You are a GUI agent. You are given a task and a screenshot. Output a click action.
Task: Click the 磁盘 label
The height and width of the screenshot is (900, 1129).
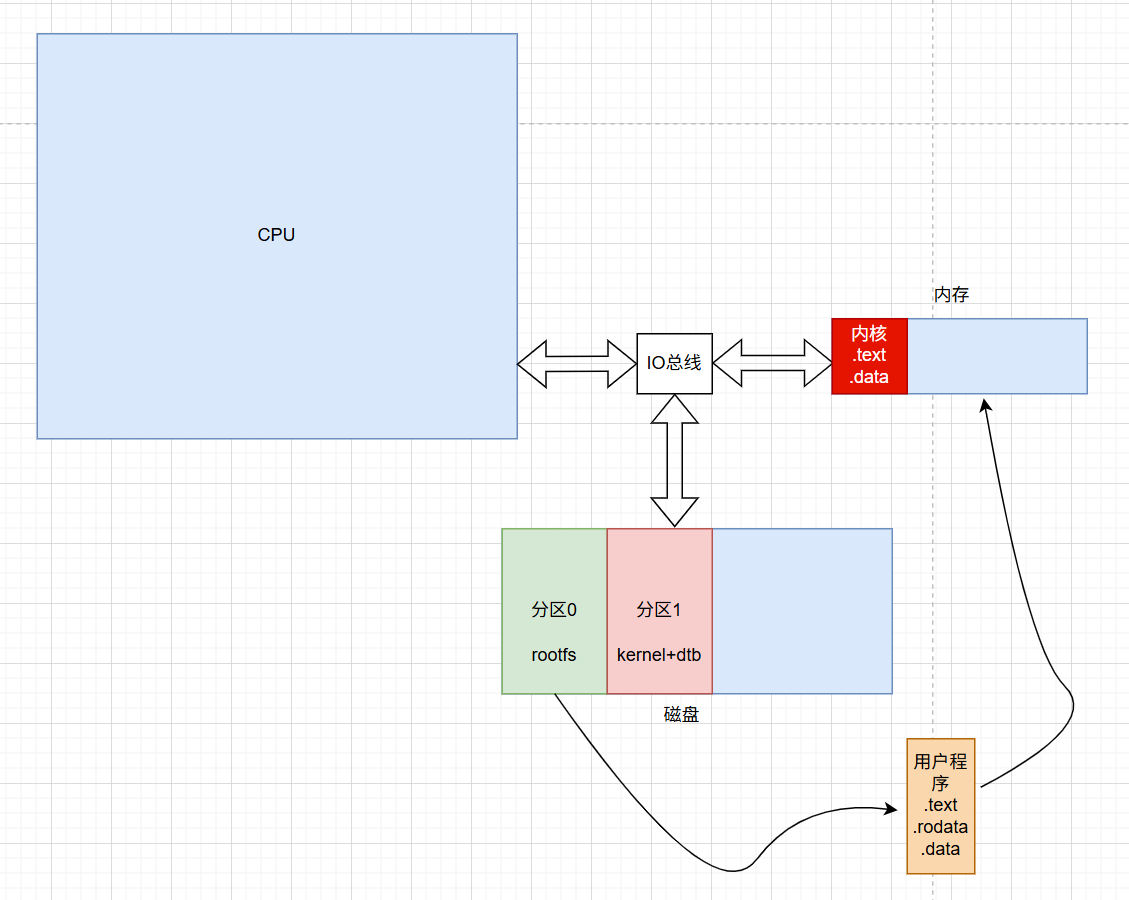click(x=681, y=714)
